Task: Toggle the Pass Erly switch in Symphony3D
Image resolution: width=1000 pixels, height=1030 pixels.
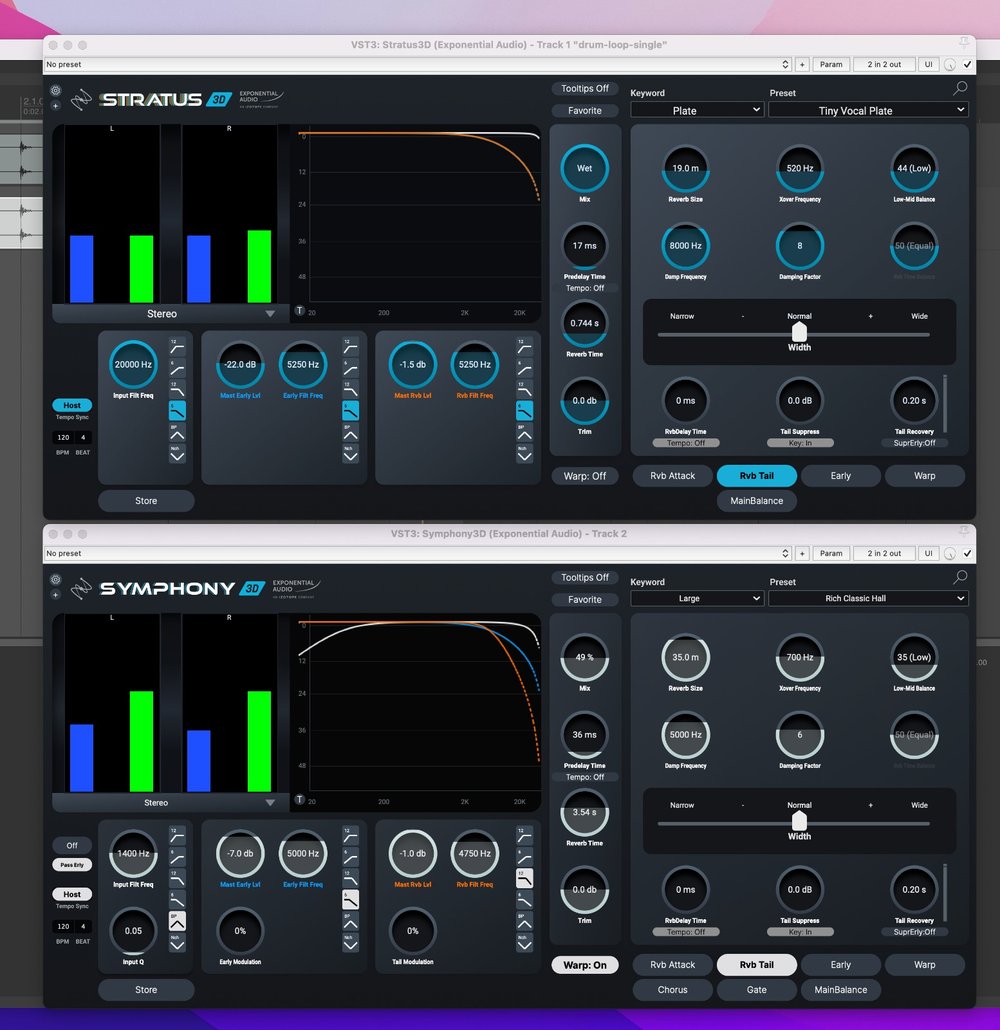Action: click(x=71, y=864)
